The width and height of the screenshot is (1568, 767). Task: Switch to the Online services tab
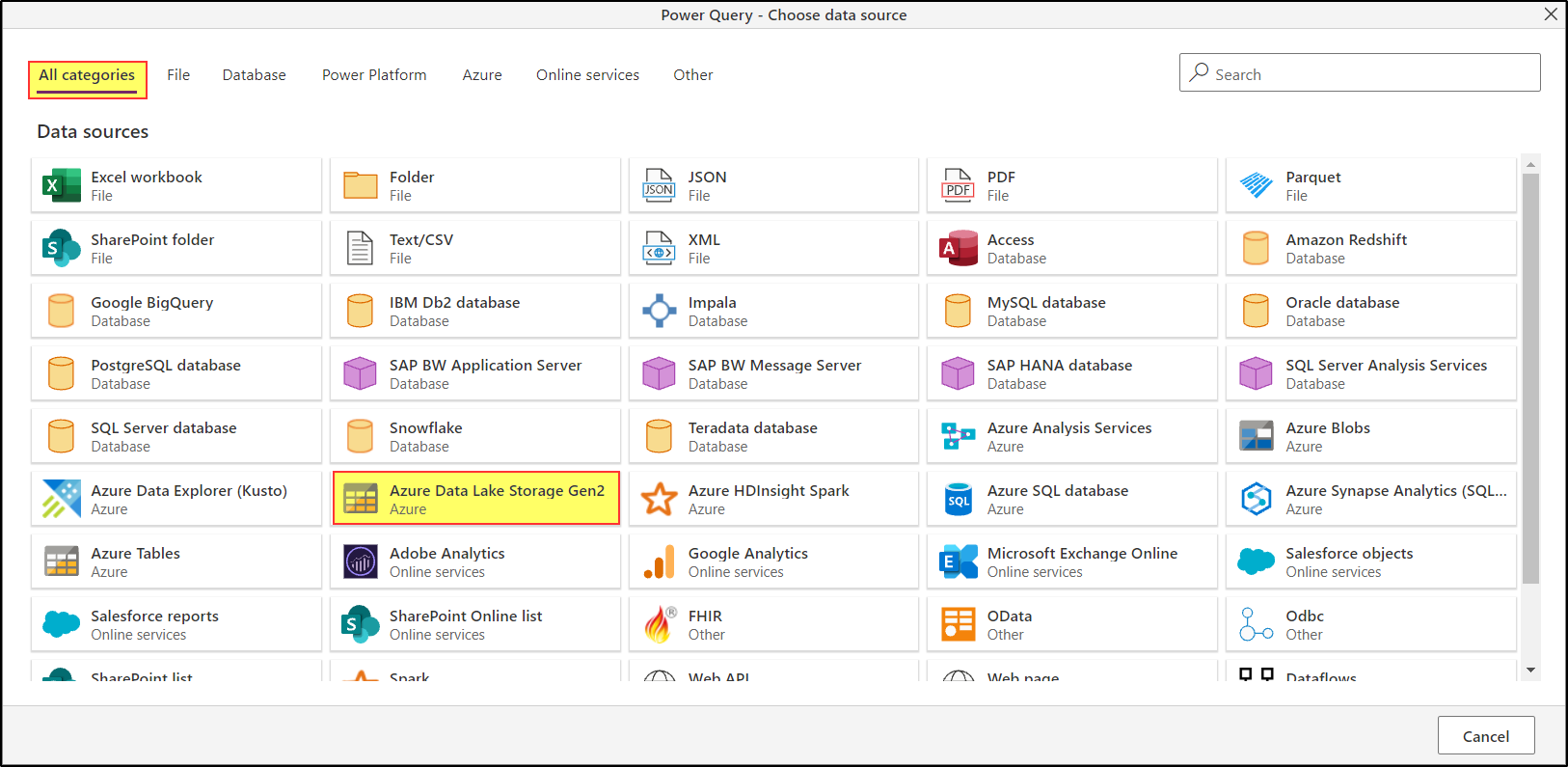(x=588, y=75)
